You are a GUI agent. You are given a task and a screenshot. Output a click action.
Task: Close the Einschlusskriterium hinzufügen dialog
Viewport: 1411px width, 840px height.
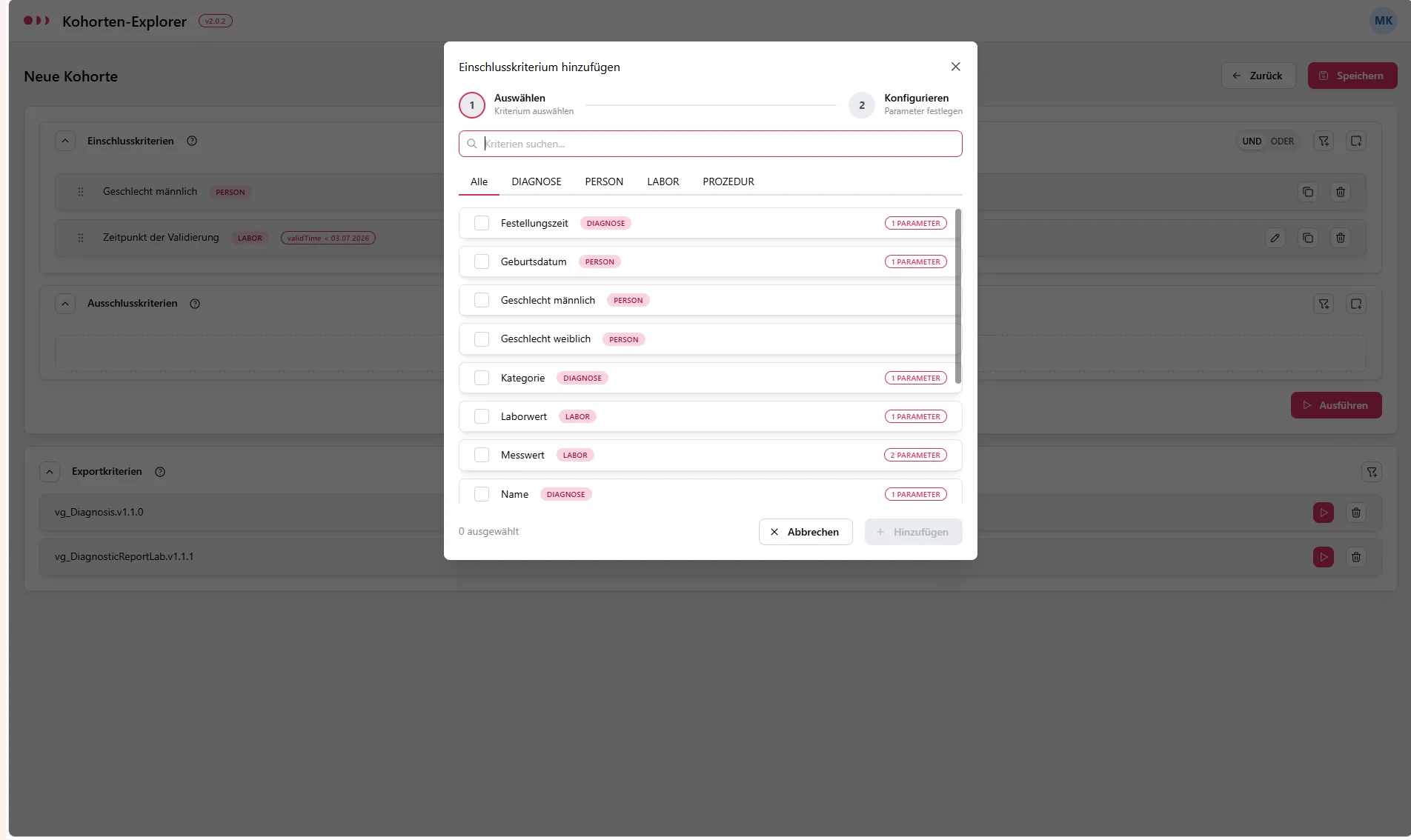(x=955, y=67)
